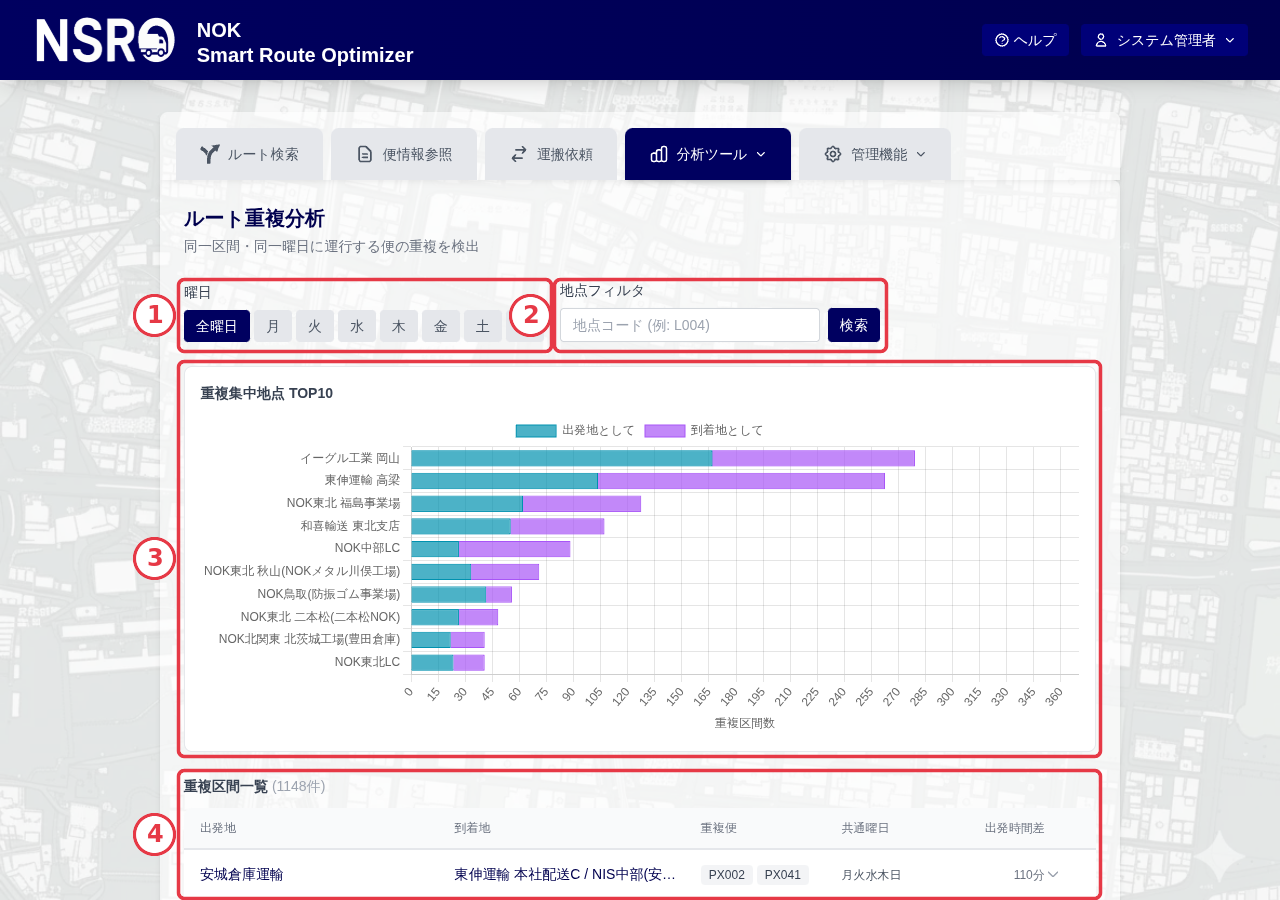Toggle the 木 day filter
Viewport: 1280px width, 900px height.
(399, 326)
